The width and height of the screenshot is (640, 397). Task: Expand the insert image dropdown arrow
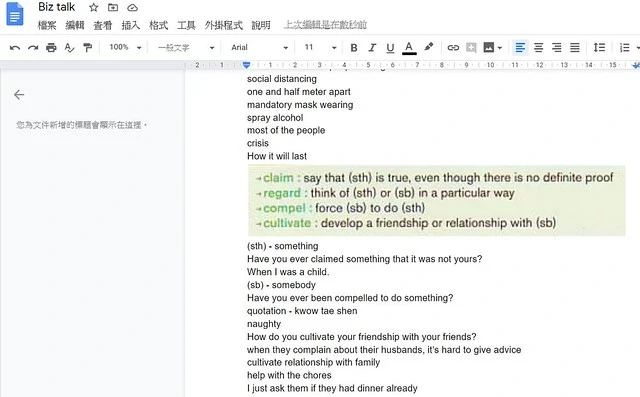[x=500, y=48]
